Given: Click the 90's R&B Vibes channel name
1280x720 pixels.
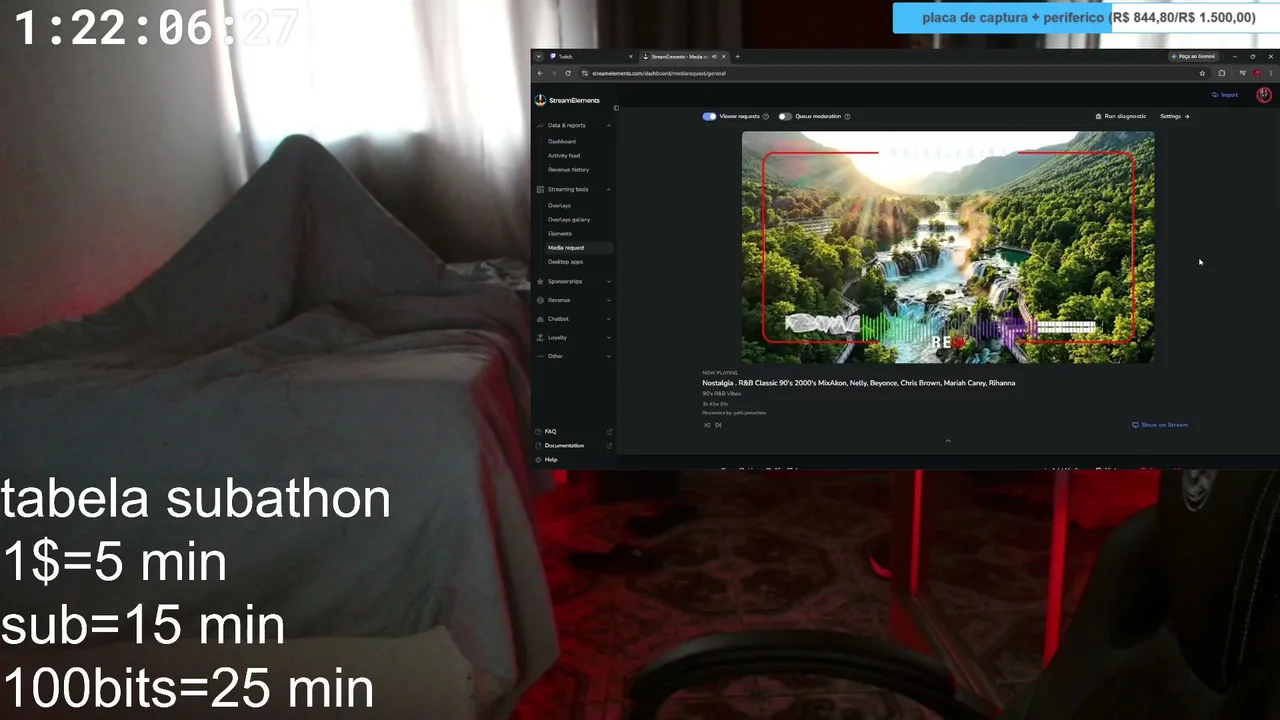Looking at the screenshot, I should (721, 393).
